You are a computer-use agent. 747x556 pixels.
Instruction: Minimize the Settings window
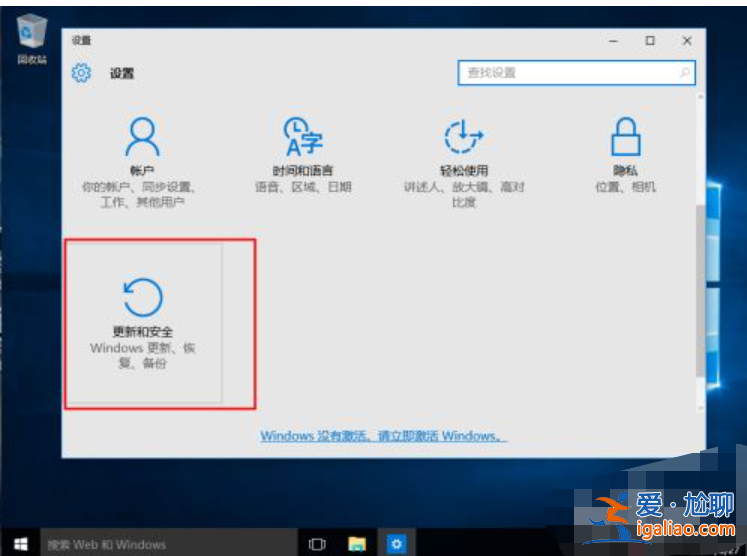point(613,41)
